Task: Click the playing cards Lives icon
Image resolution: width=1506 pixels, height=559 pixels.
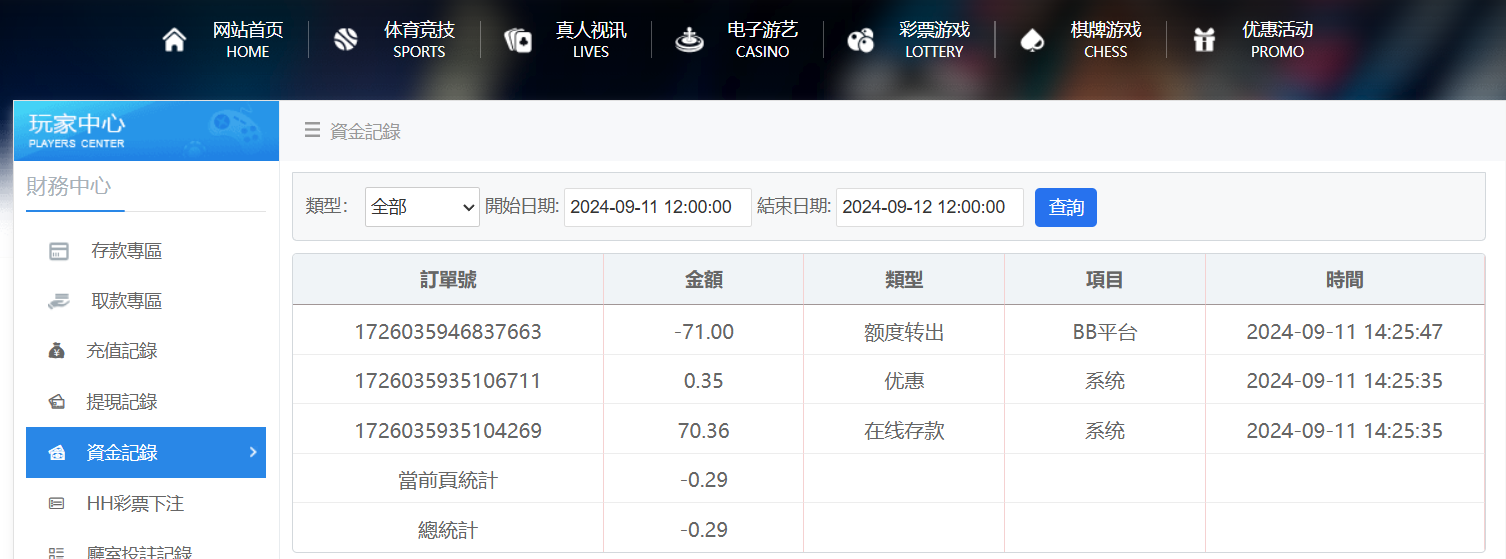Action: (518, 40)
